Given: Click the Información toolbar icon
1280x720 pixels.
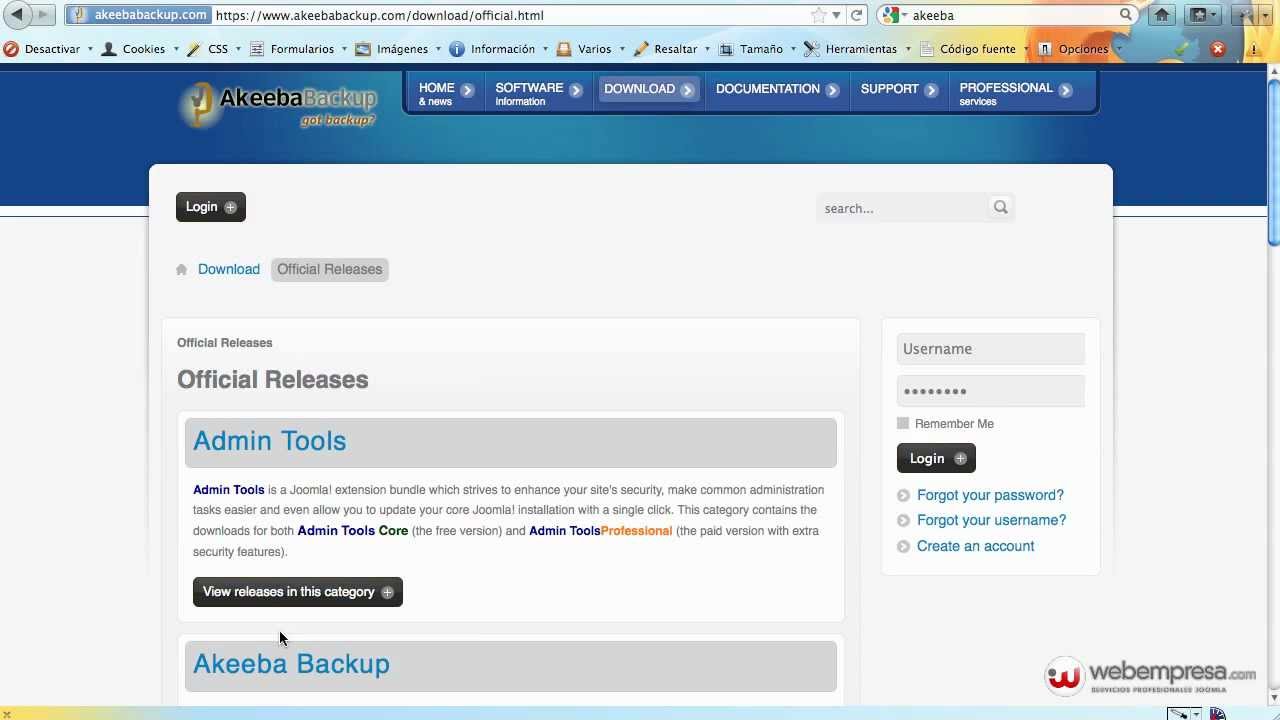Looking at the screenshot, I should coord(457,49).
